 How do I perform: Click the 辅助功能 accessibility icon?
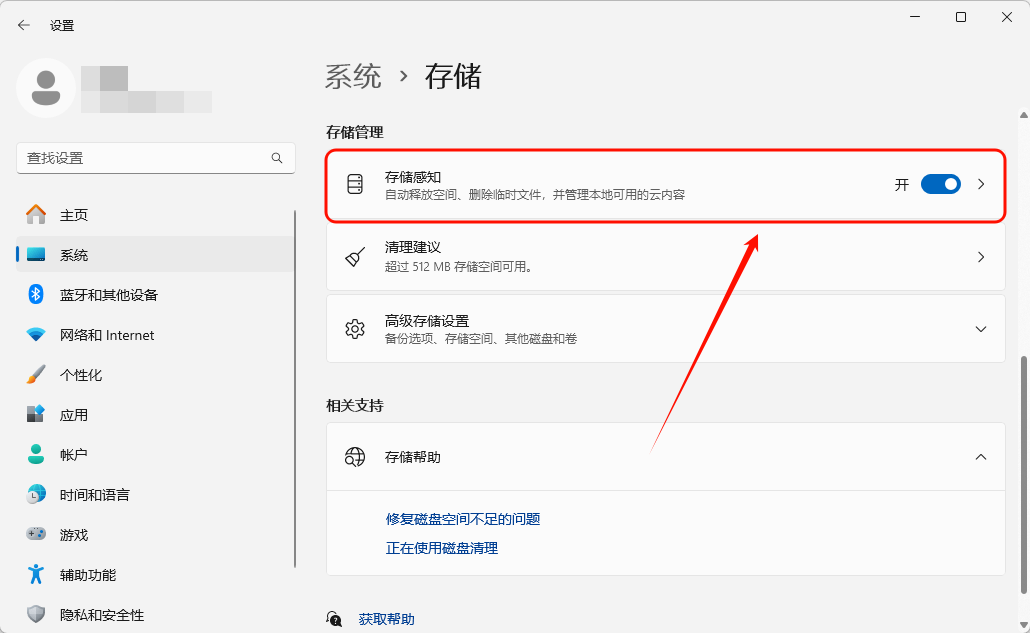click(x=35, y=574)
